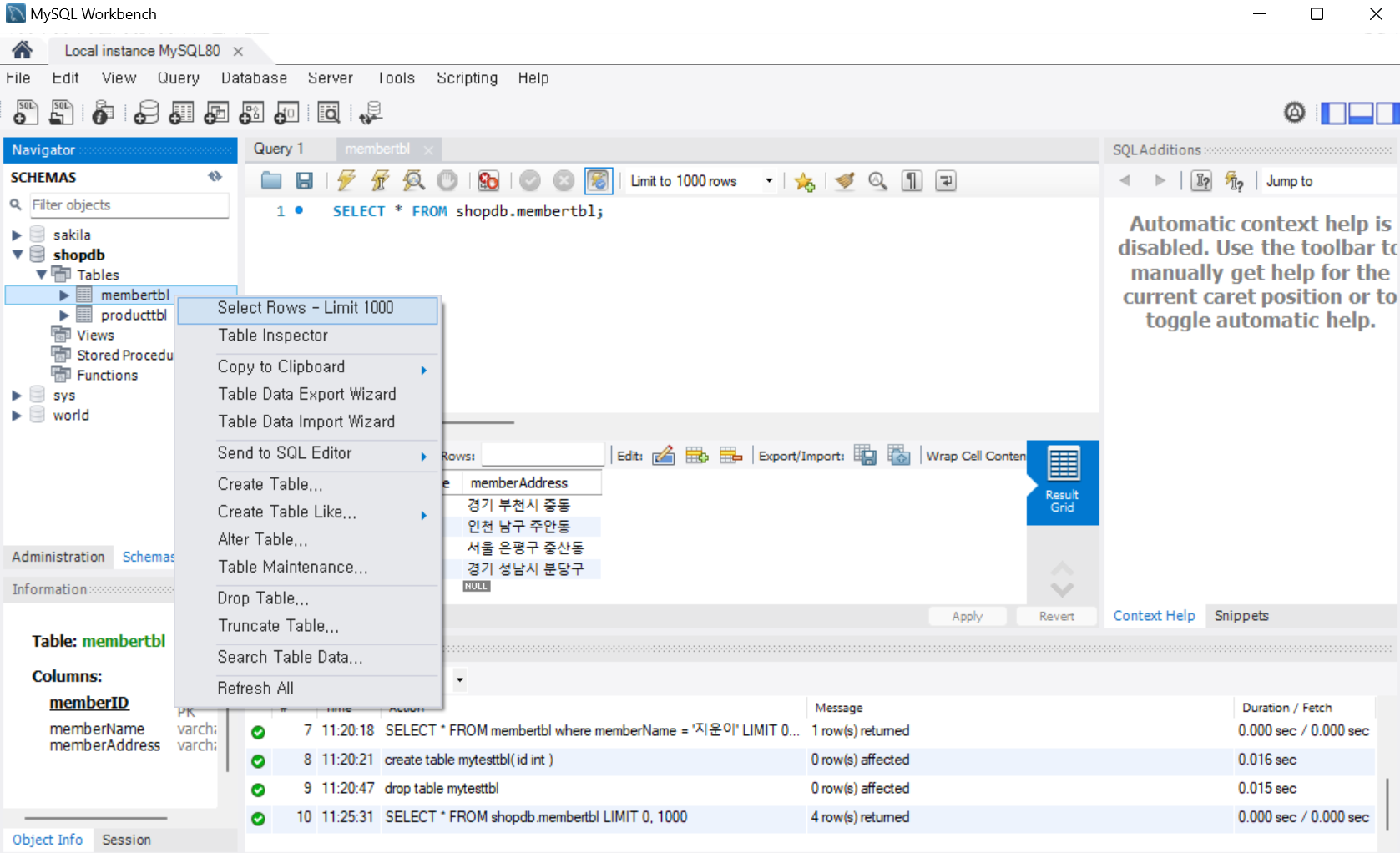Image resolution: width=1400 pixels, height=853 pixels.
Task: Launch Table Data Export Wizard
Action: pos(307,395)
